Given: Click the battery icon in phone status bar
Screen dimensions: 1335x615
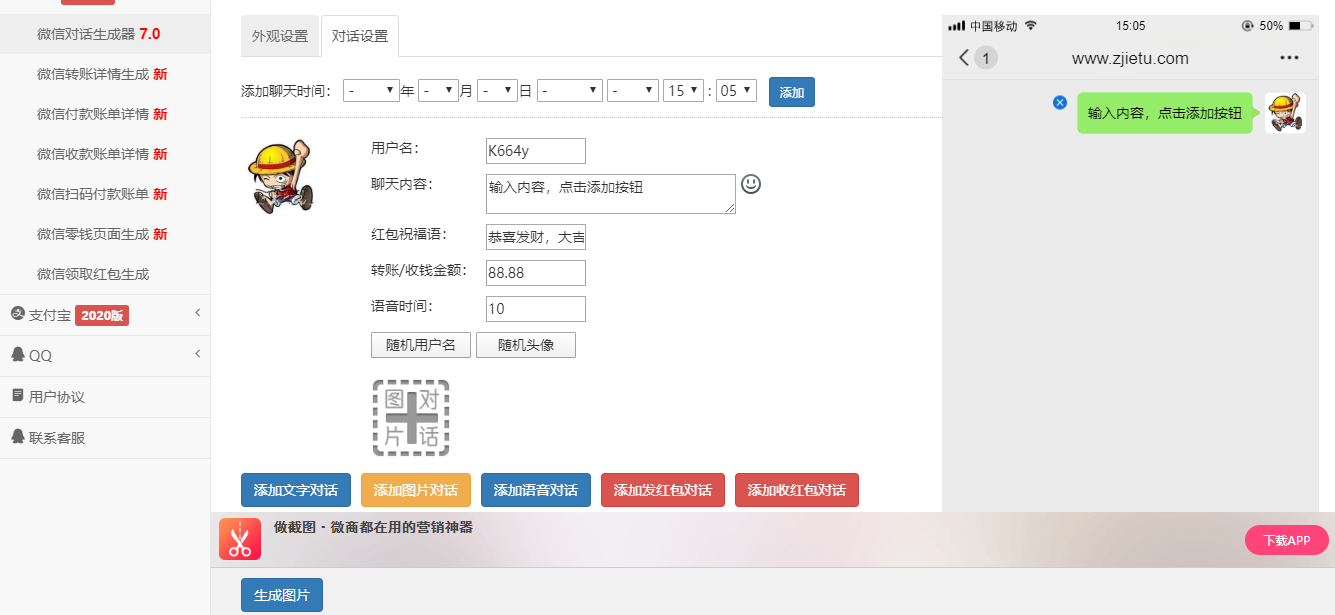Looking at the screenshot, I should pos(1301,26).
